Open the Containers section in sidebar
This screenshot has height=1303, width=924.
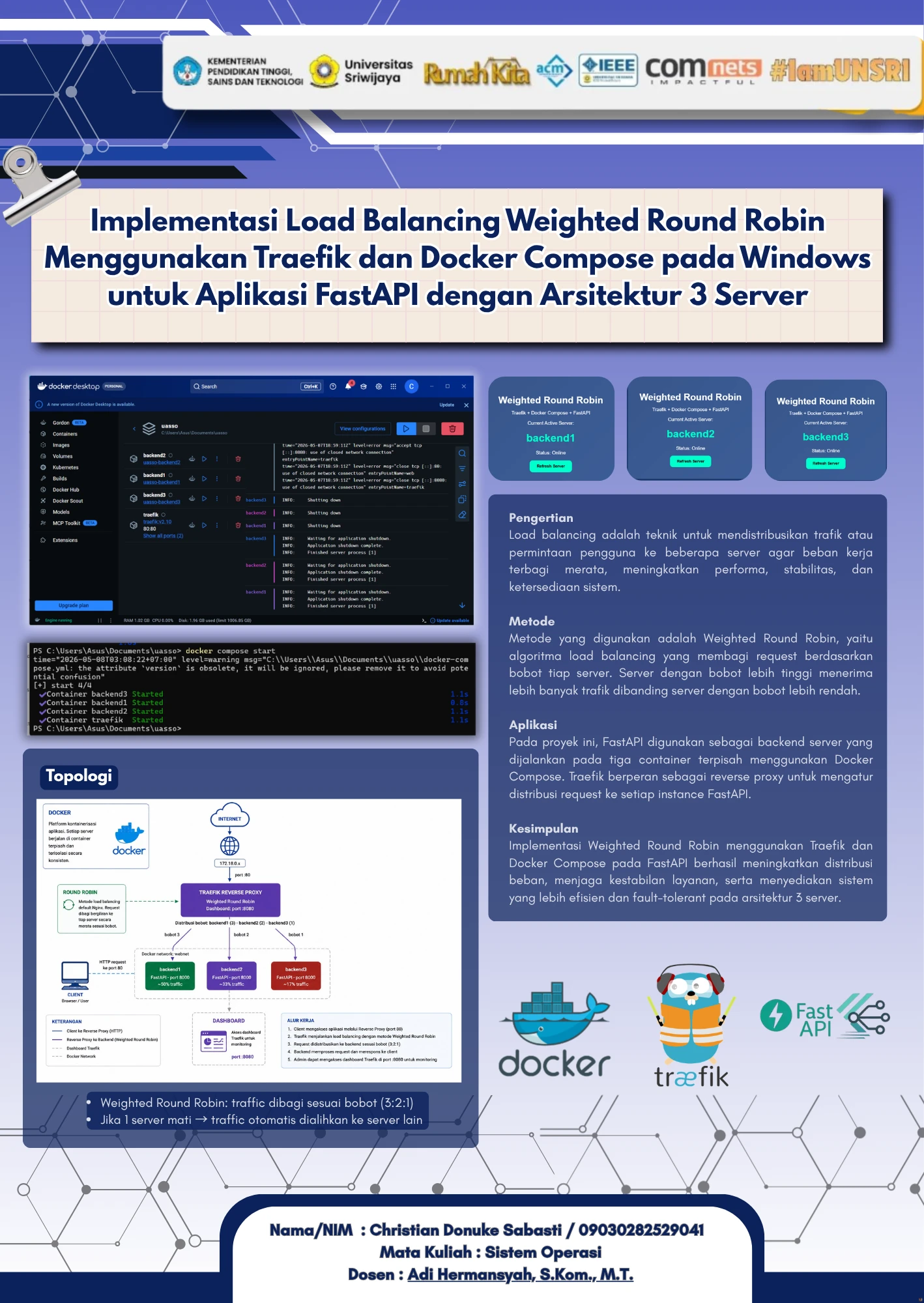[x=60, y=434]
